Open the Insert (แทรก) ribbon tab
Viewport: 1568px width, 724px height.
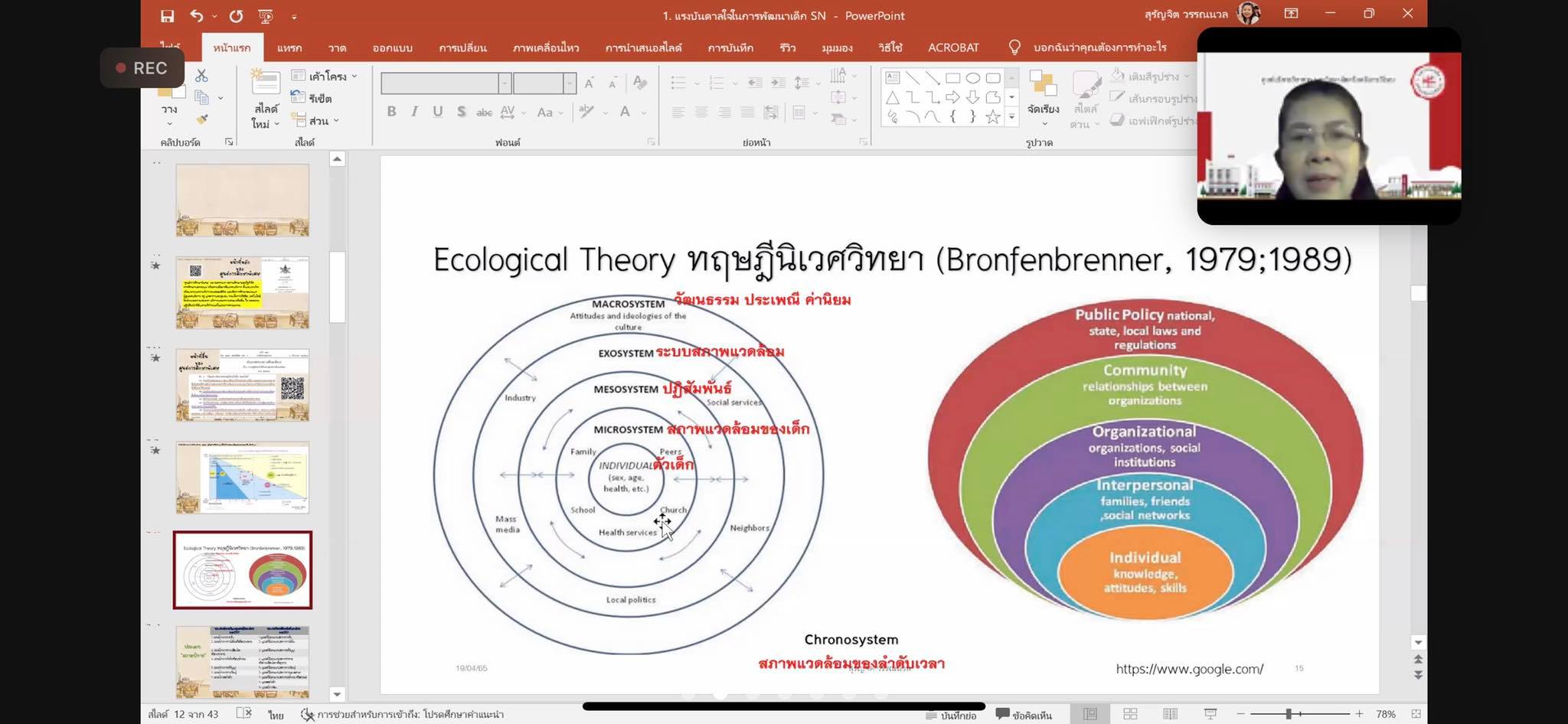289,47
